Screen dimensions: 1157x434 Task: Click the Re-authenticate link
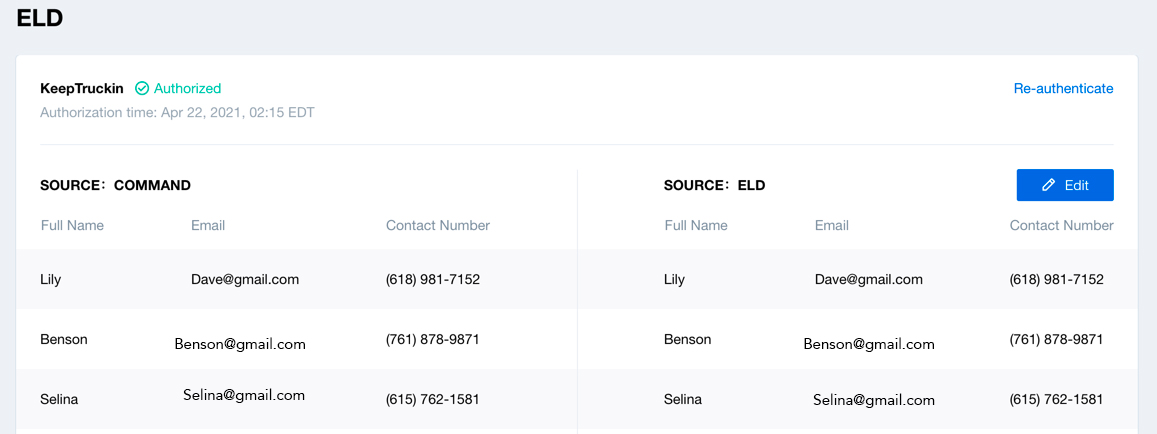point(1063,88)
